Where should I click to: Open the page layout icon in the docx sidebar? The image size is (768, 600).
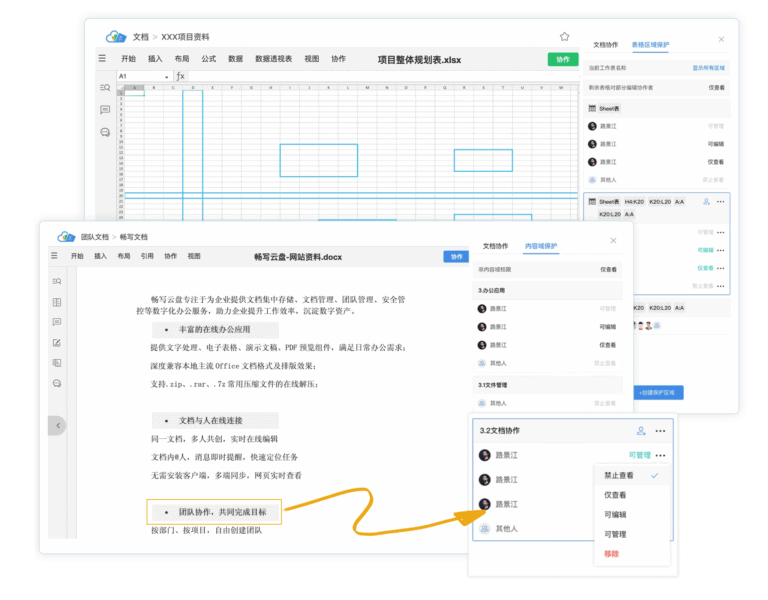(57, 302)
